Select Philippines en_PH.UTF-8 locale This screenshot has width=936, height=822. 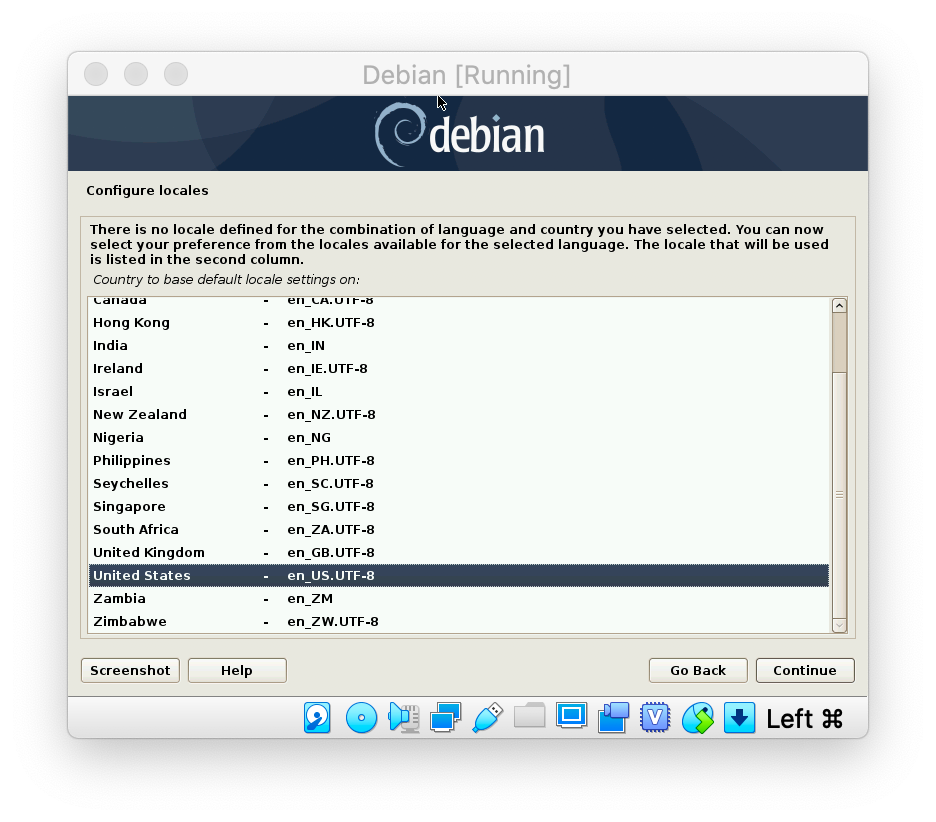point(458,460)
